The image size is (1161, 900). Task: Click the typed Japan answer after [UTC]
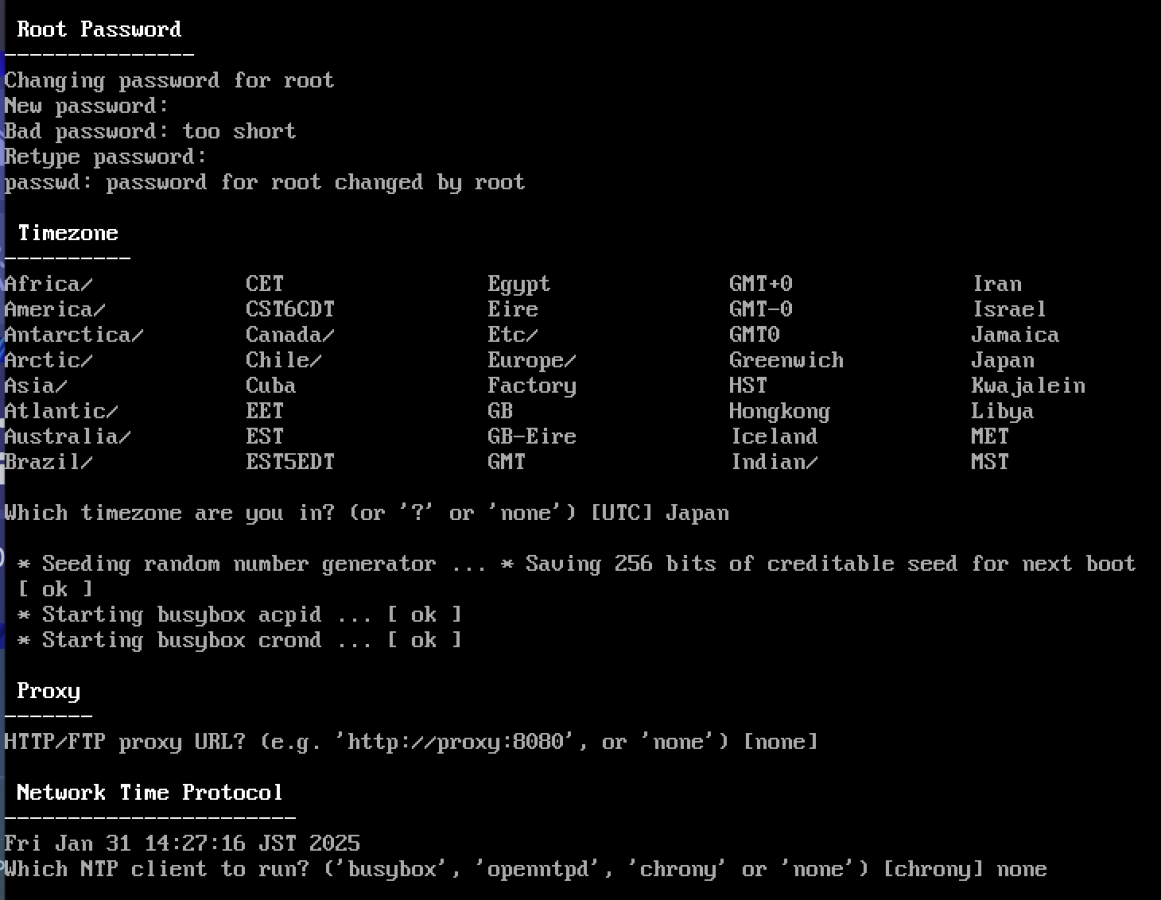tap(697, 513)
